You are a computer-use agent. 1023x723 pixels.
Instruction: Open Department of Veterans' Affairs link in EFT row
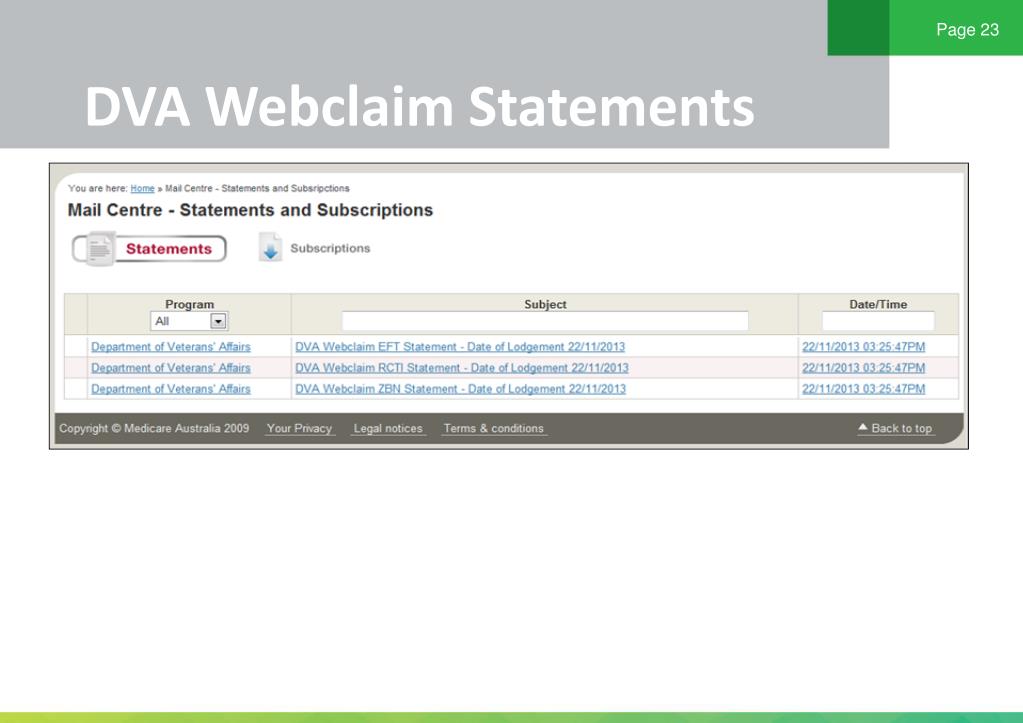click(171, 346)
